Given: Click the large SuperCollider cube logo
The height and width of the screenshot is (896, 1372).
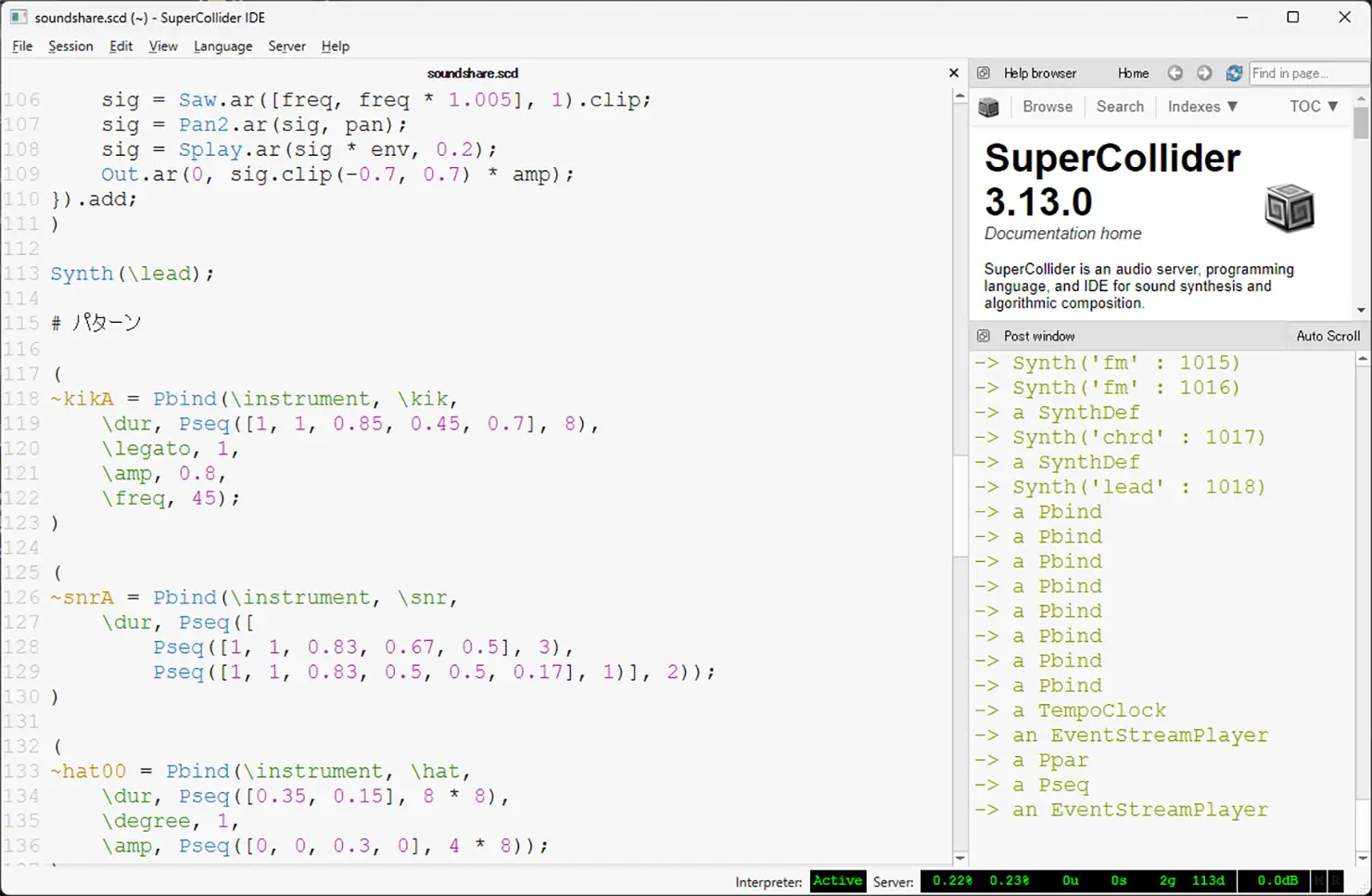Looking at the screenshot, I should tap(1289, 207).
